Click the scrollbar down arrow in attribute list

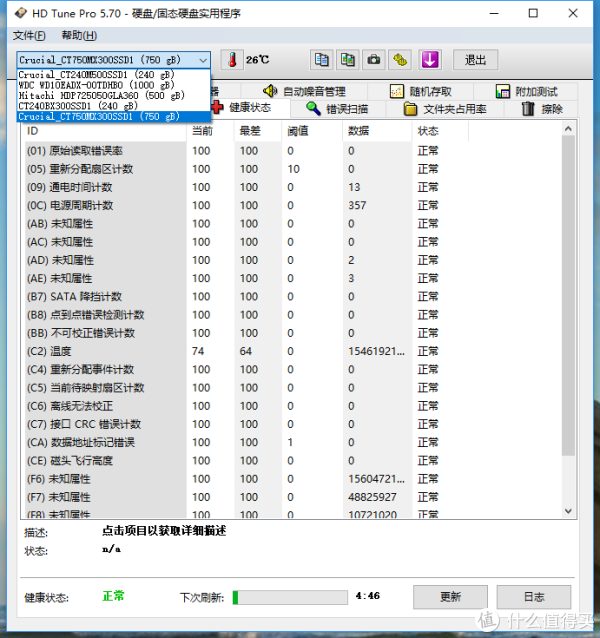(568, 511)
